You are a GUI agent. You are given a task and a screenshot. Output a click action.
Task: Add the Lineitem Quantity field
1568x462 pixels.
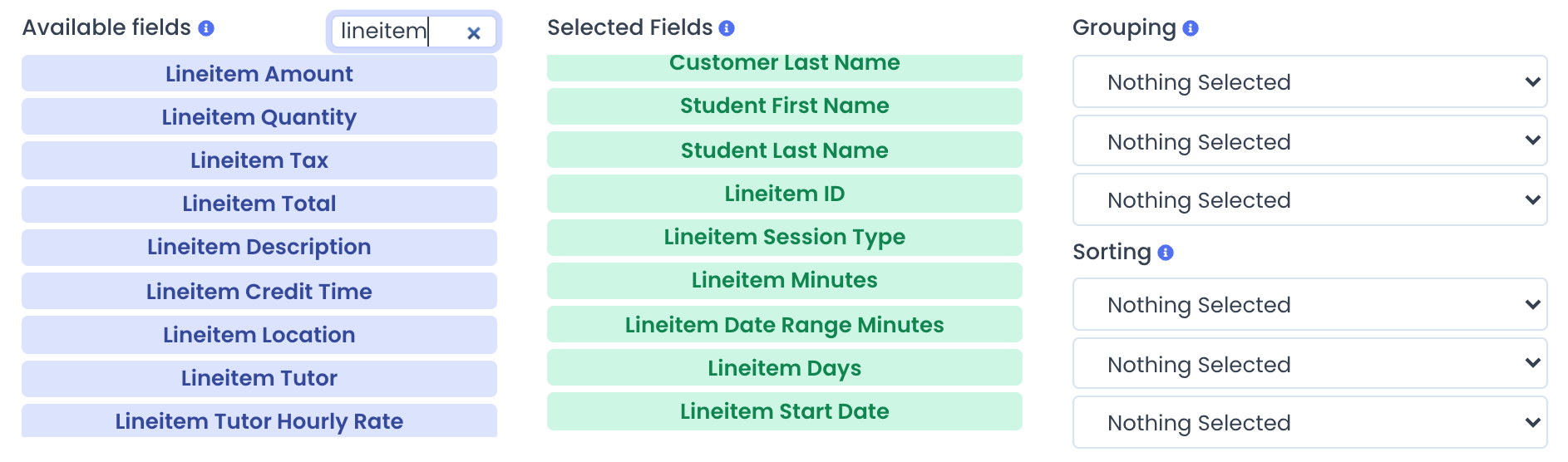(259, 116)
